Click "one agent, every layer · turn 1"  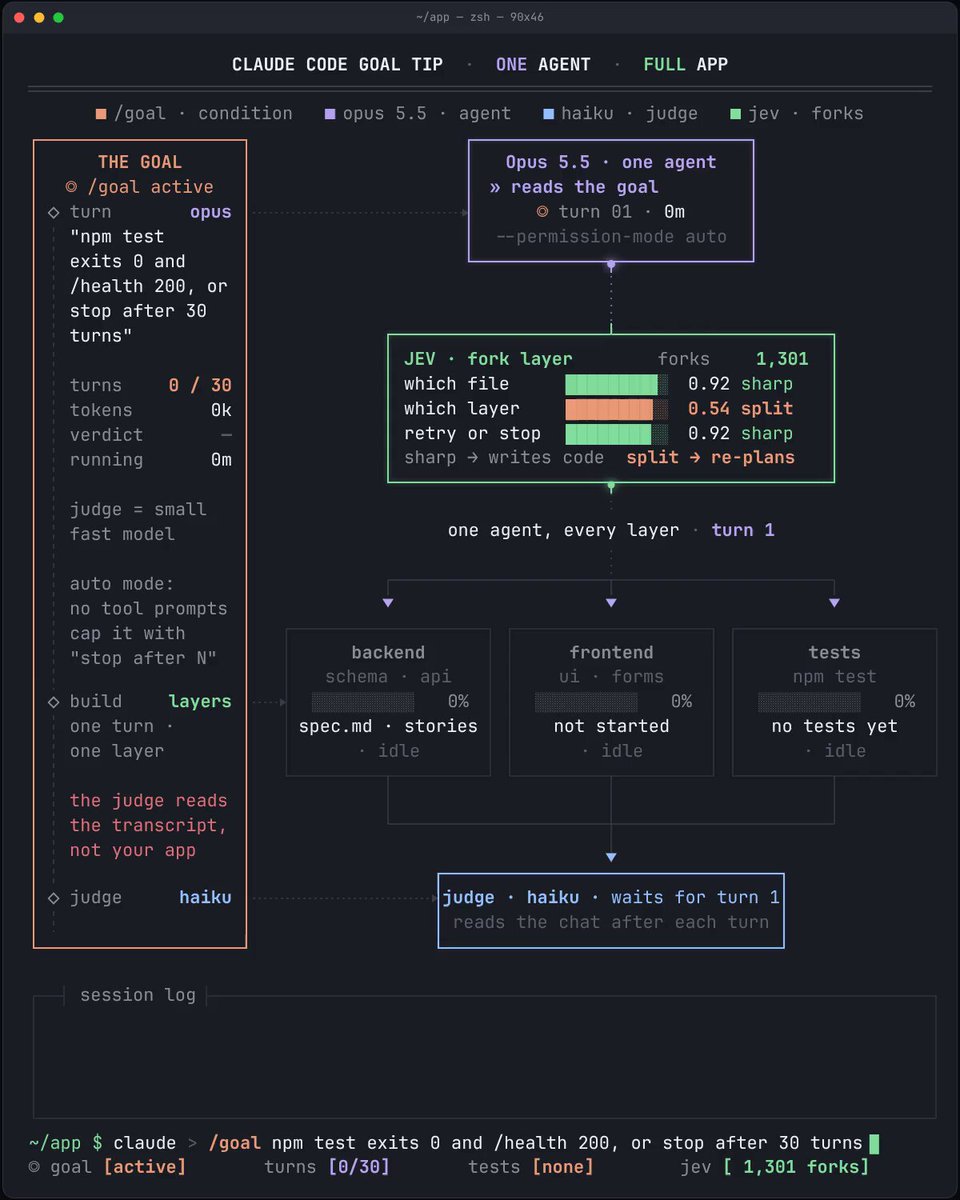[x=611, y=530]
